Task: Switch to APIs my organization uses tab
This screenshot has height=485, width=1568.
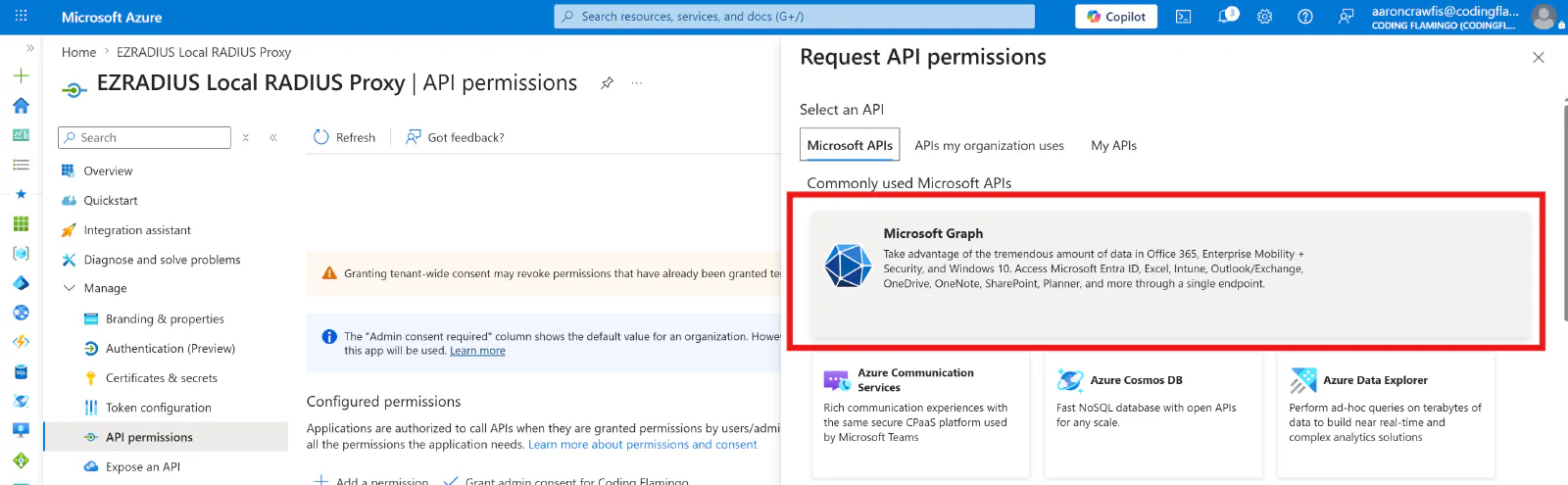Action: click(x=989, y=145)
